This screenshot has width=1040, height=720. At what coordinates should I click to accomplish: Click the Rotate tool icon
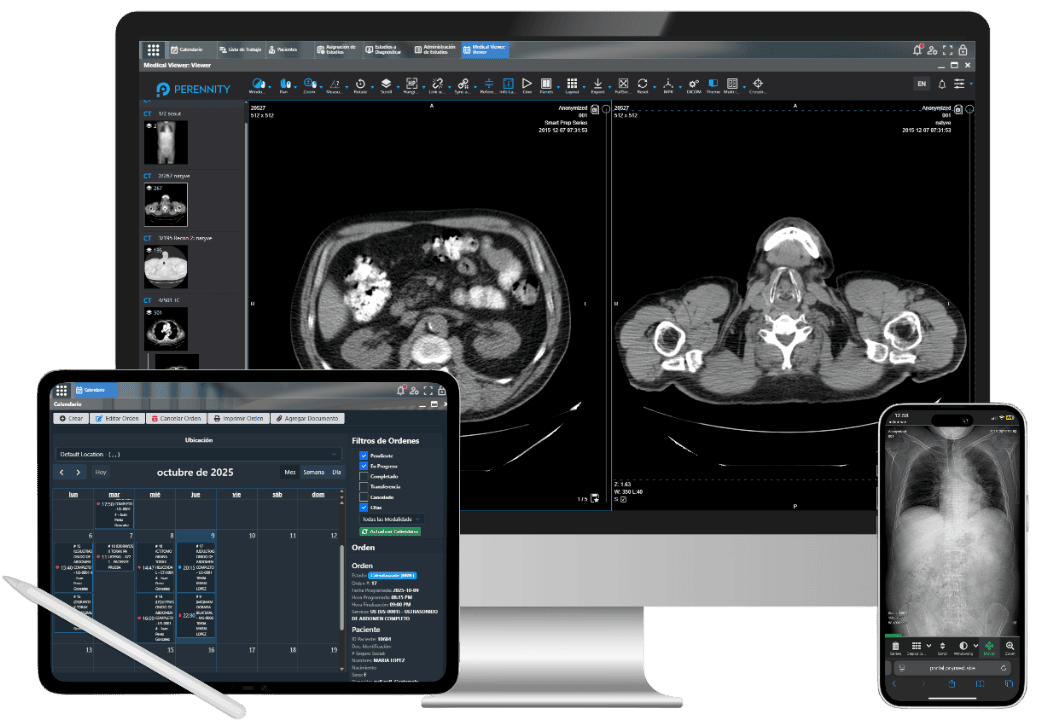coord(361,83)
